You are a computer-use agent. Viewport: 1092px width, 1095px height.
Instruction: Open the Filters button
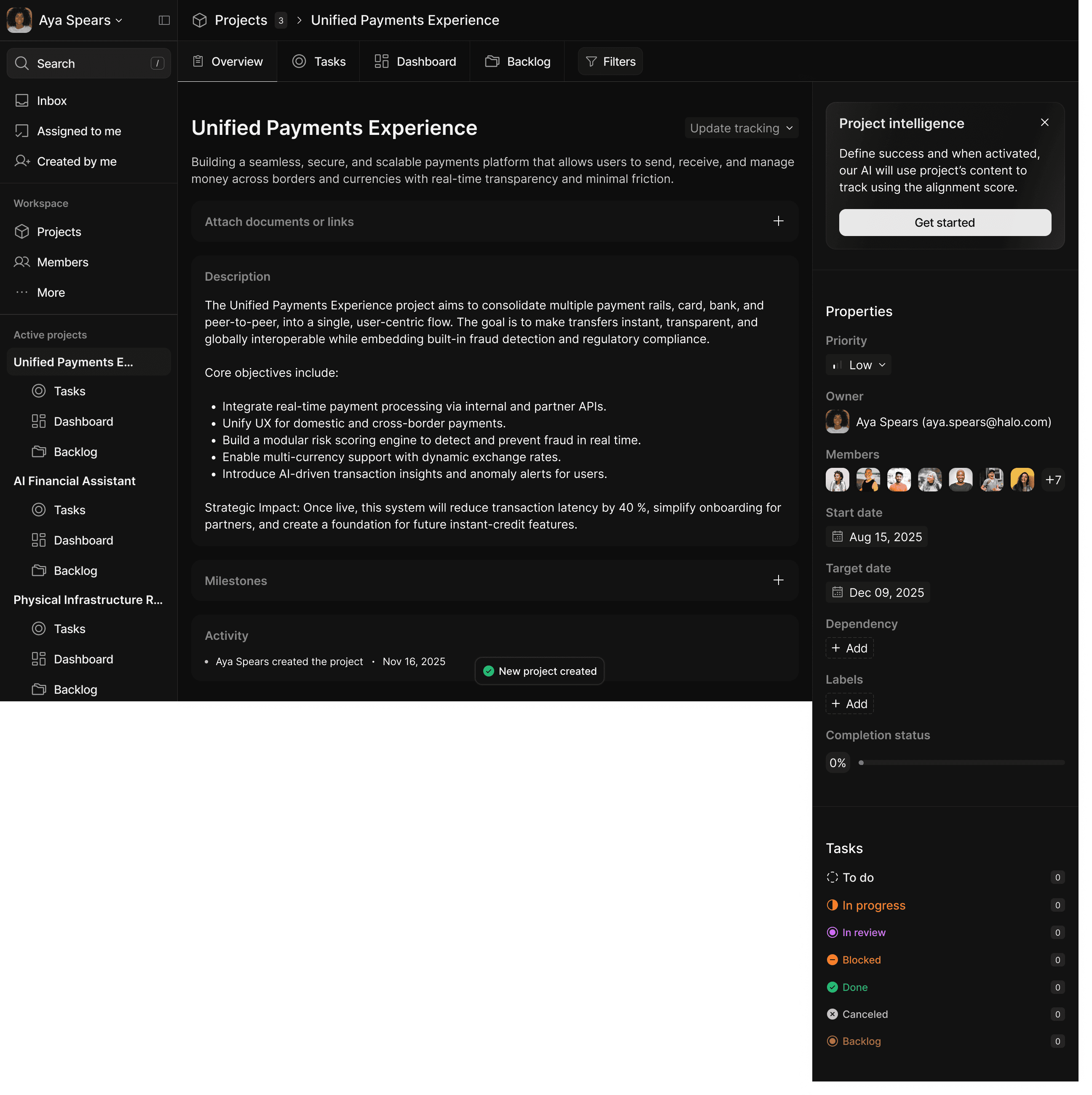click(610, 61)
